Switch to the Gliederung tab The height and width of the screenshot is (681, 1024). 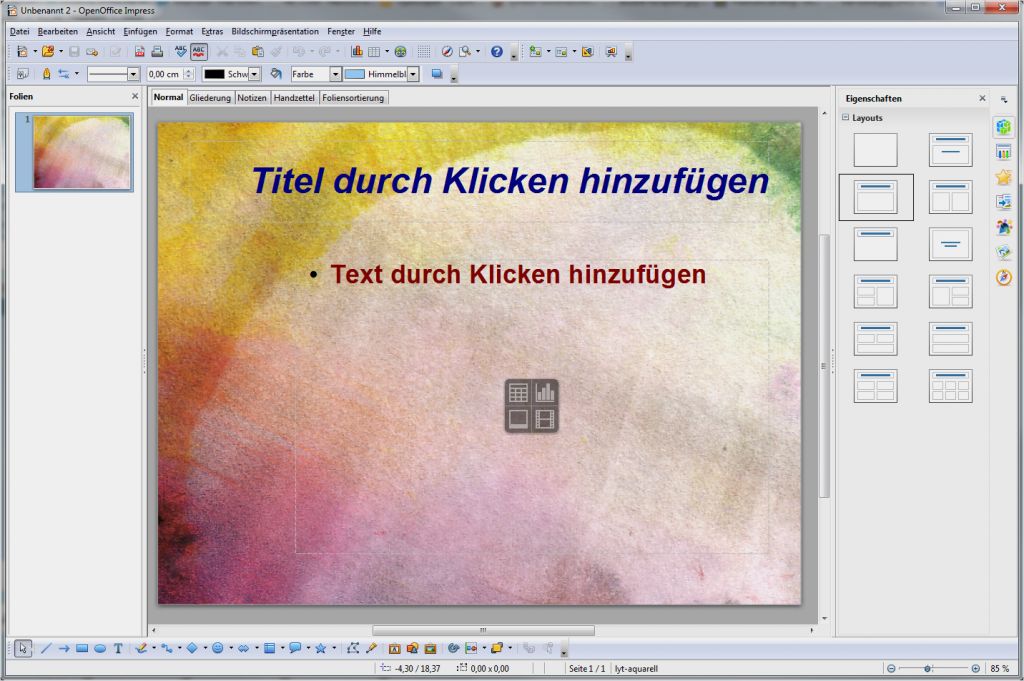click(210, 97)
